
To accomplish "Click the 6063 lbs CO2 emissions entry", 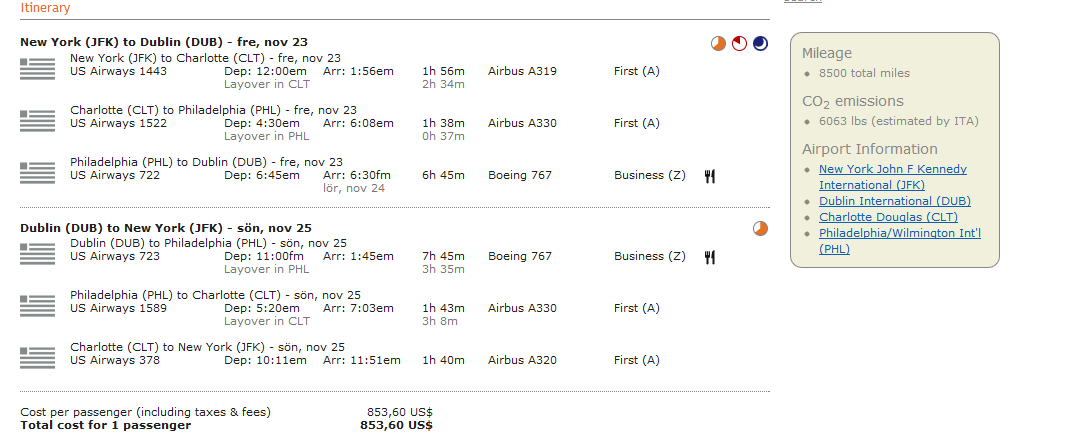I will coord(898,121).
